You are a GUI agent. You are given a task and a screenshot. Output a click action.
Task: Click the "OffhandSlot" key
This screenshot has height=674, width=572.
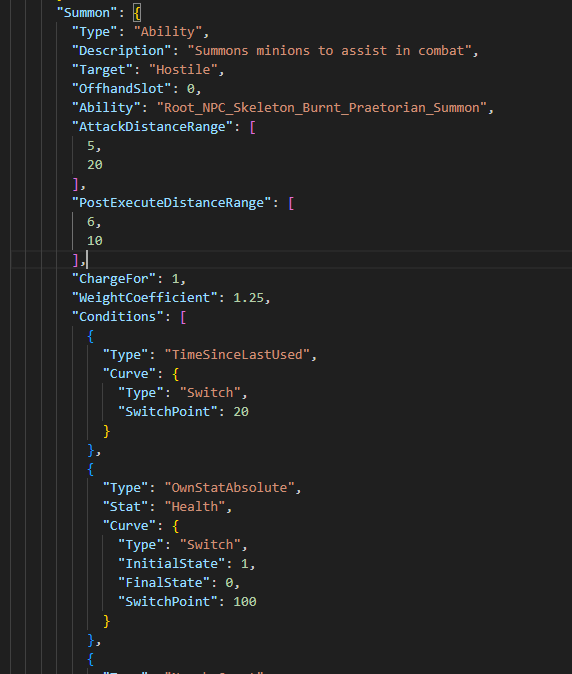122,89
